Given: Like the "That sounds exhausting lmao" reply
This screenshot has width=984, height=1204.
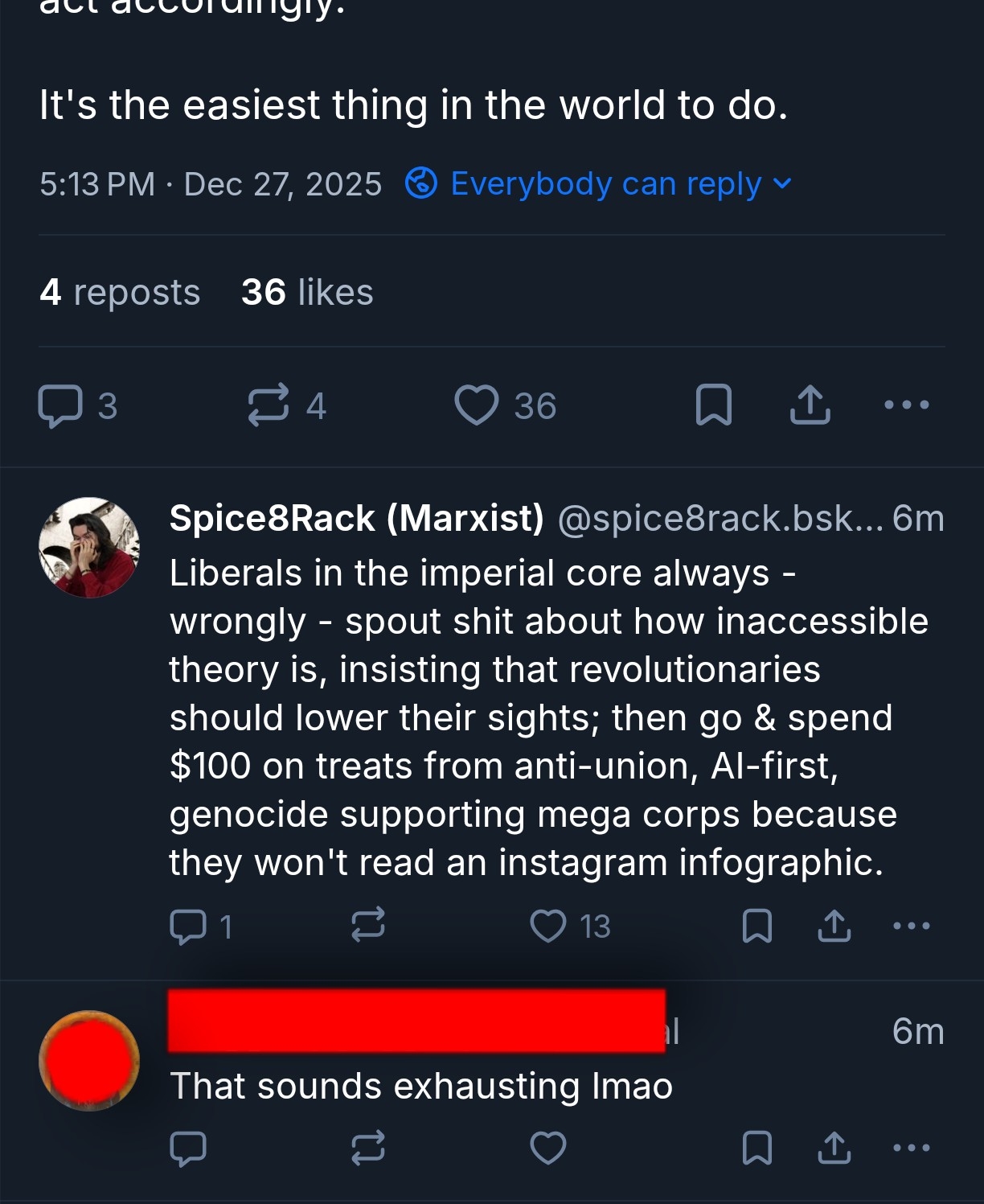Looking at the screenshot, I should [x=548, y=1148].
